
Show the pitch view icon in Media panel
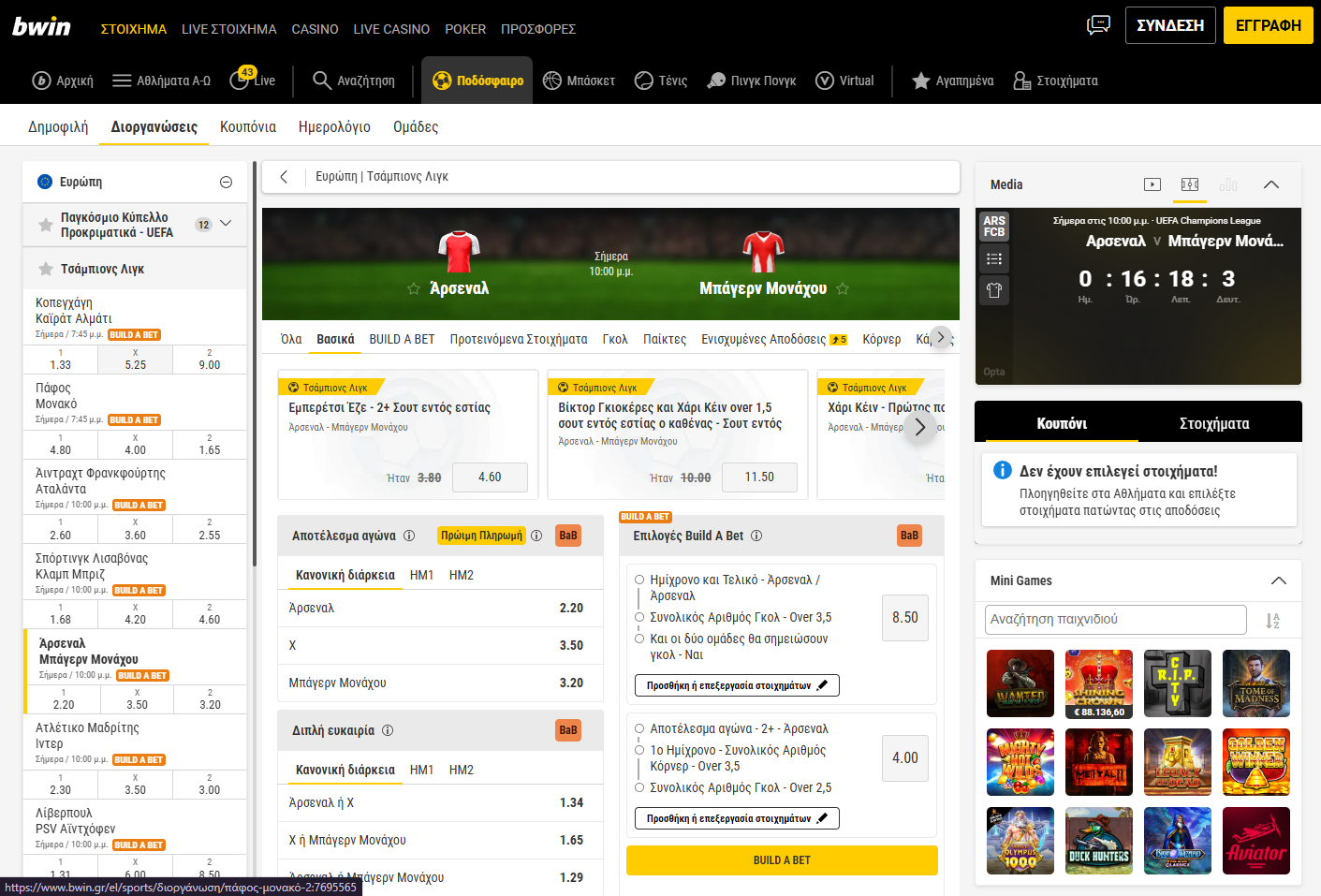coord(1190,184)
